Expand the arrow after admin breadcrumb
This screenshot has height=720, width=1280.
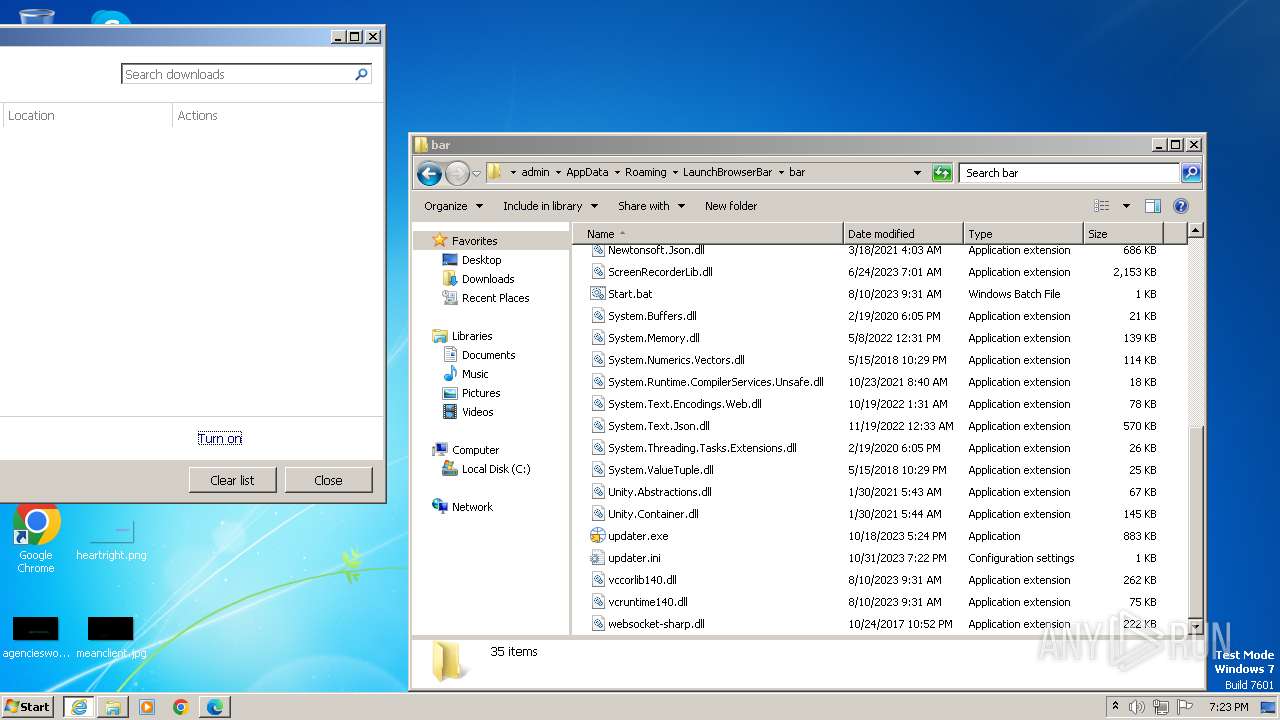tap(557, 173)
